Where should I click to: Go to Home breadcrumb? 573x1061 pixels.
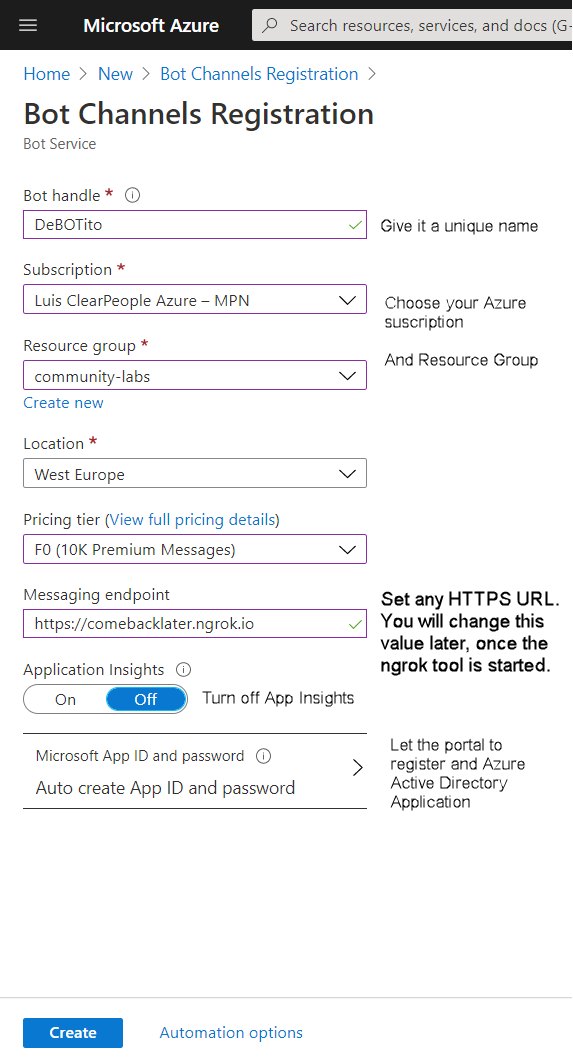[47, 74]
